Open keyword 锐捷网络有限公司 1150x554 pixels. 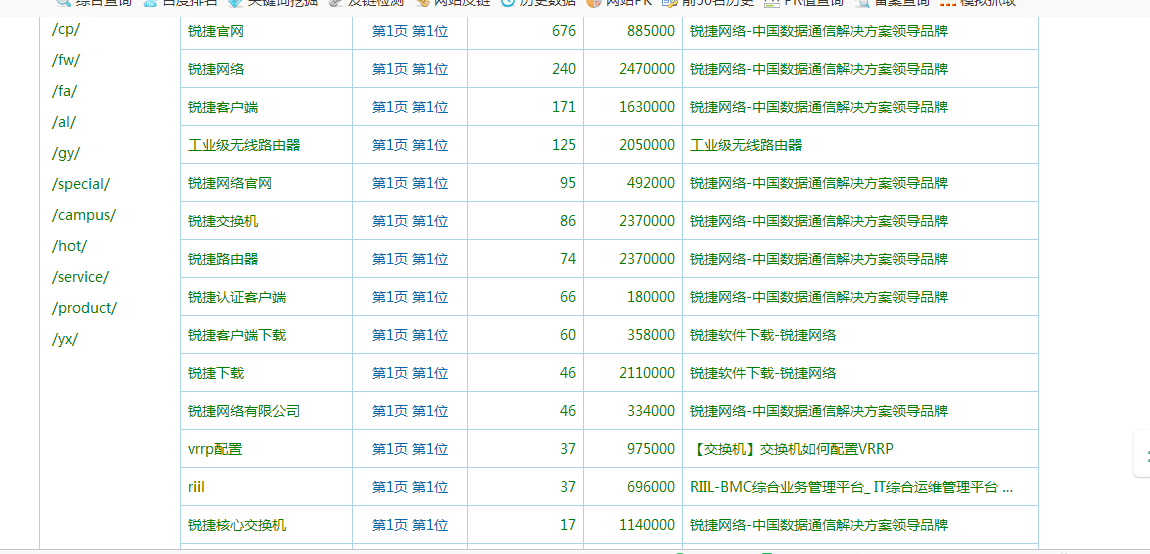click(244, 411)
